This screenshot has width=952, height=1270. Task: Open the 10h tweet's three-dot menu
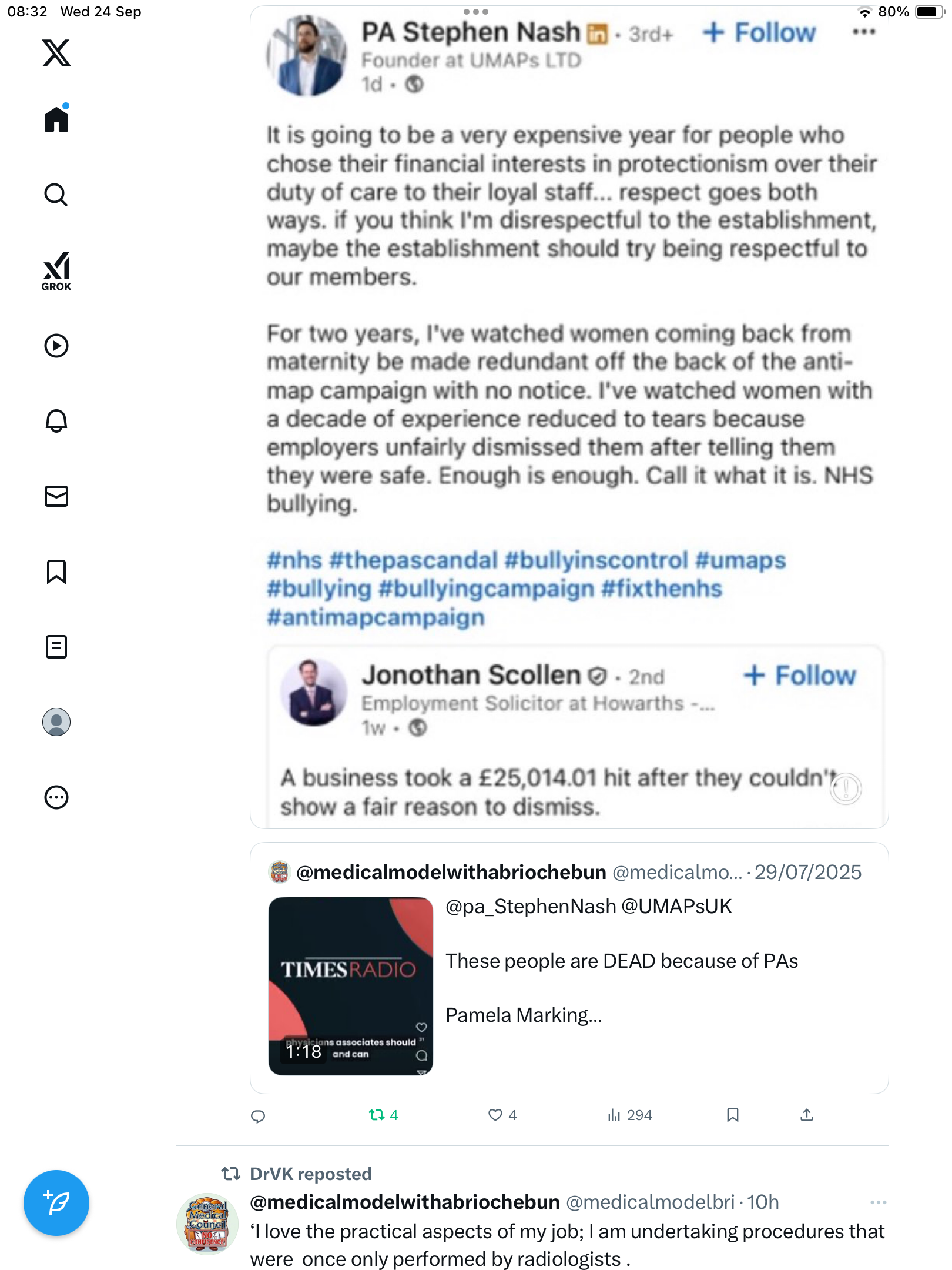(878, 1202)
